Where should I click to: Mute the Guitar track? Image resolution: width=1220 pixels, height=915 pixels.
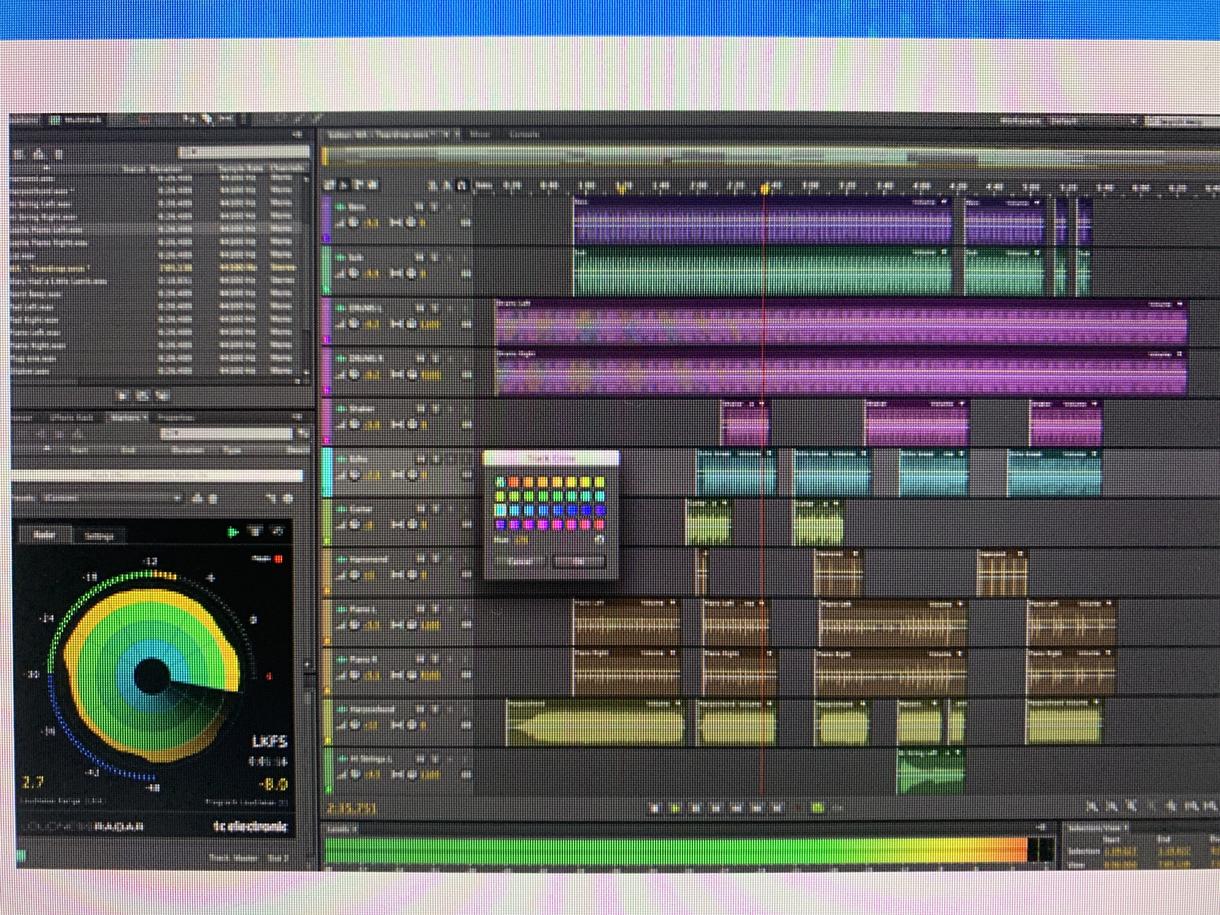pyautogui.click(x=420, y=508)
